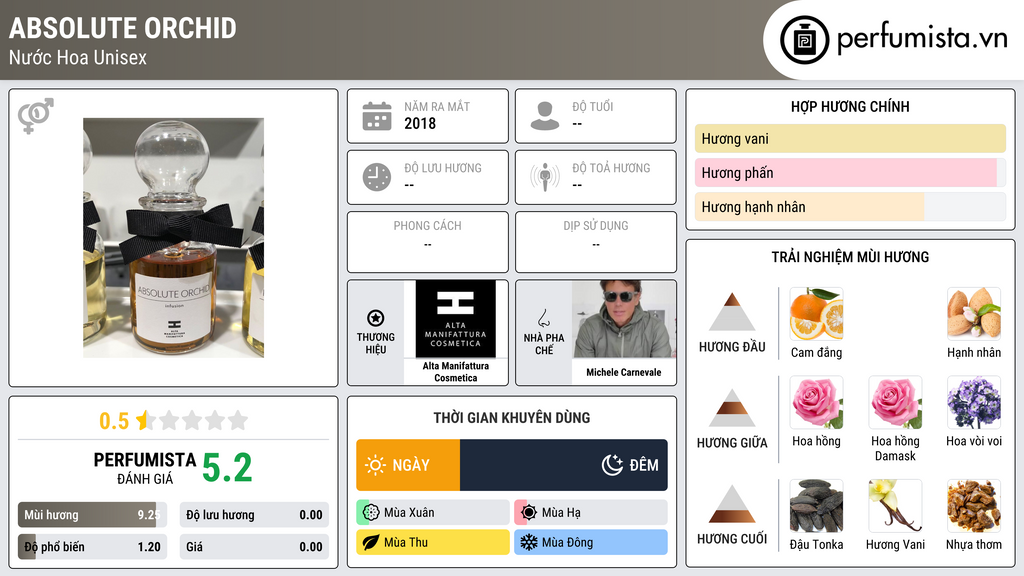Open perfumer Michele Carnevale's photo
Image resolution: width=1024 pixels, height=576 pixels.
pyautogui.click(x=624, y=319)
